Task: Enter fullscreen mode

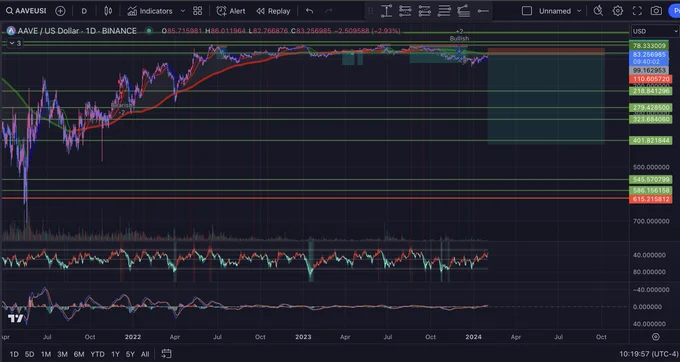Action: coord(637,11)
